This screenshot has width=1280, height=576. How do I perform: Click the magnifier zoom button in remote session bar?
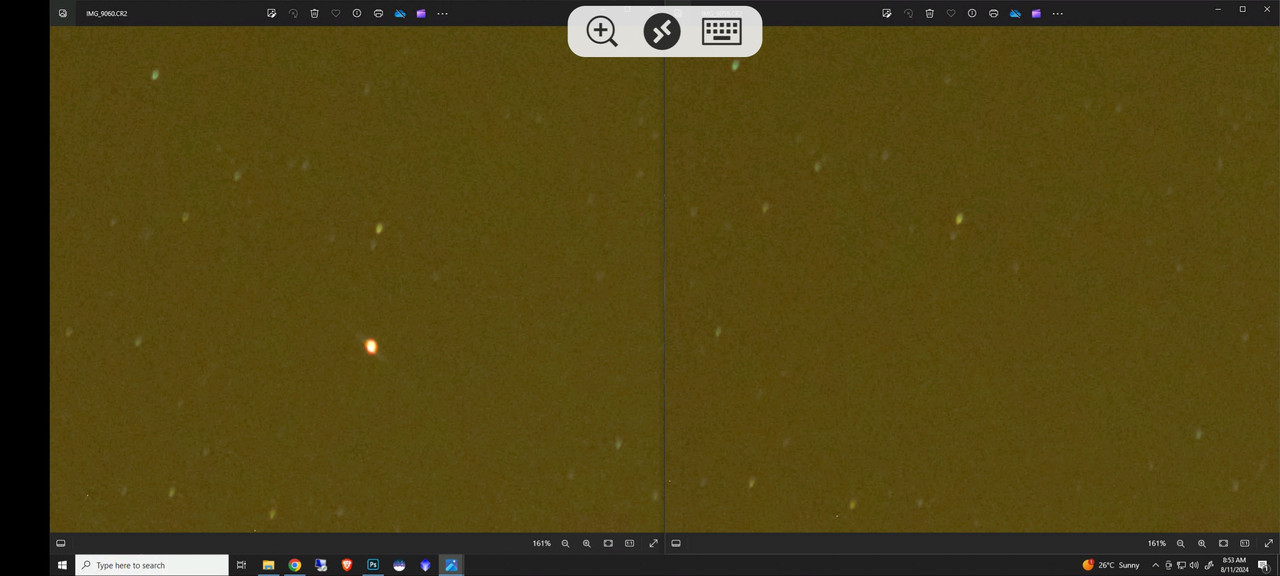[x=602, y=31]
